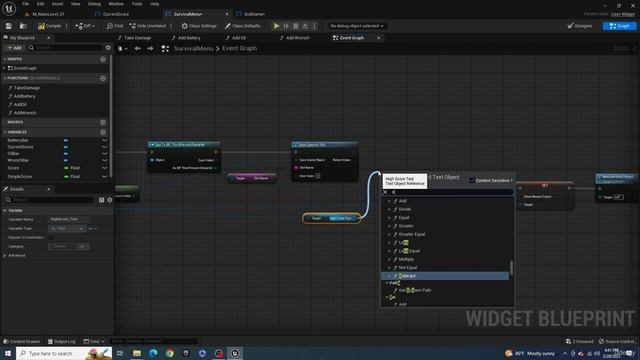Add new function with plus icon

[103, 78]
